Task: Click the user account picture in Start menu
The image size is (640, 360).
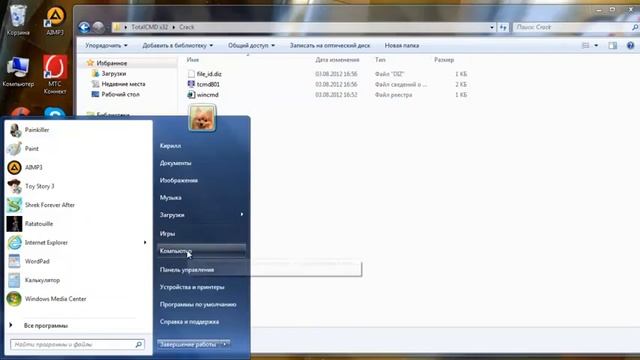Action: (202, 118)
